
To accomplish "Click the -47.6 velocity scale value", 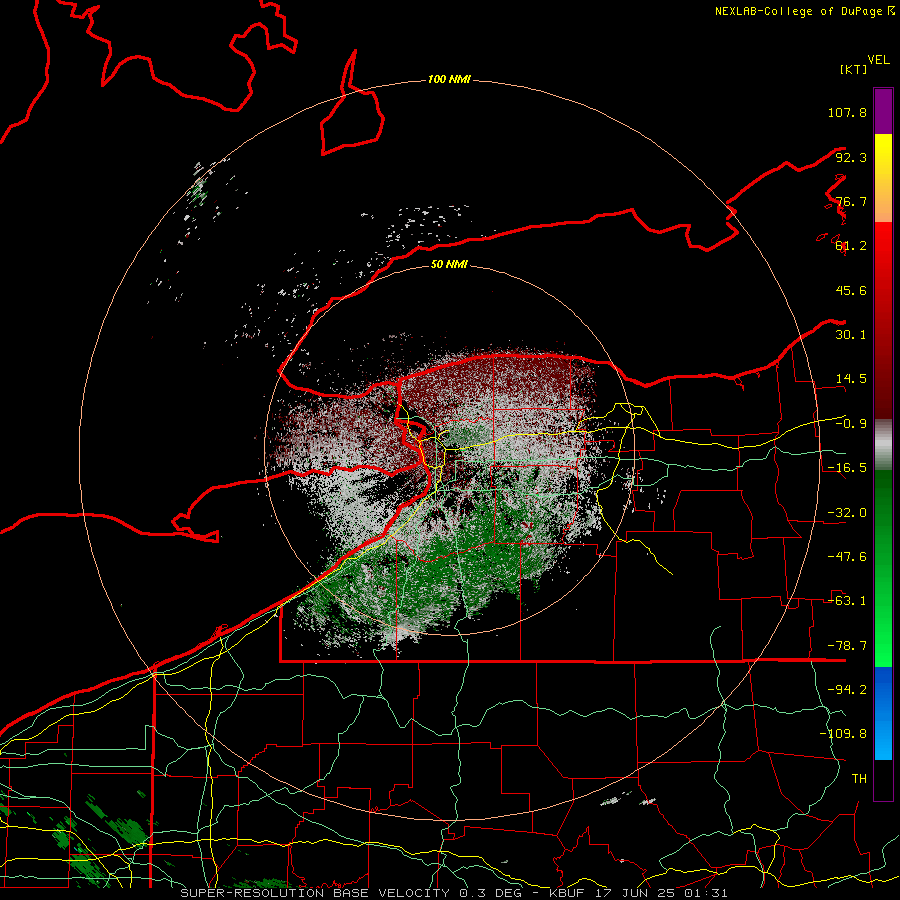I will click(847, 557).
